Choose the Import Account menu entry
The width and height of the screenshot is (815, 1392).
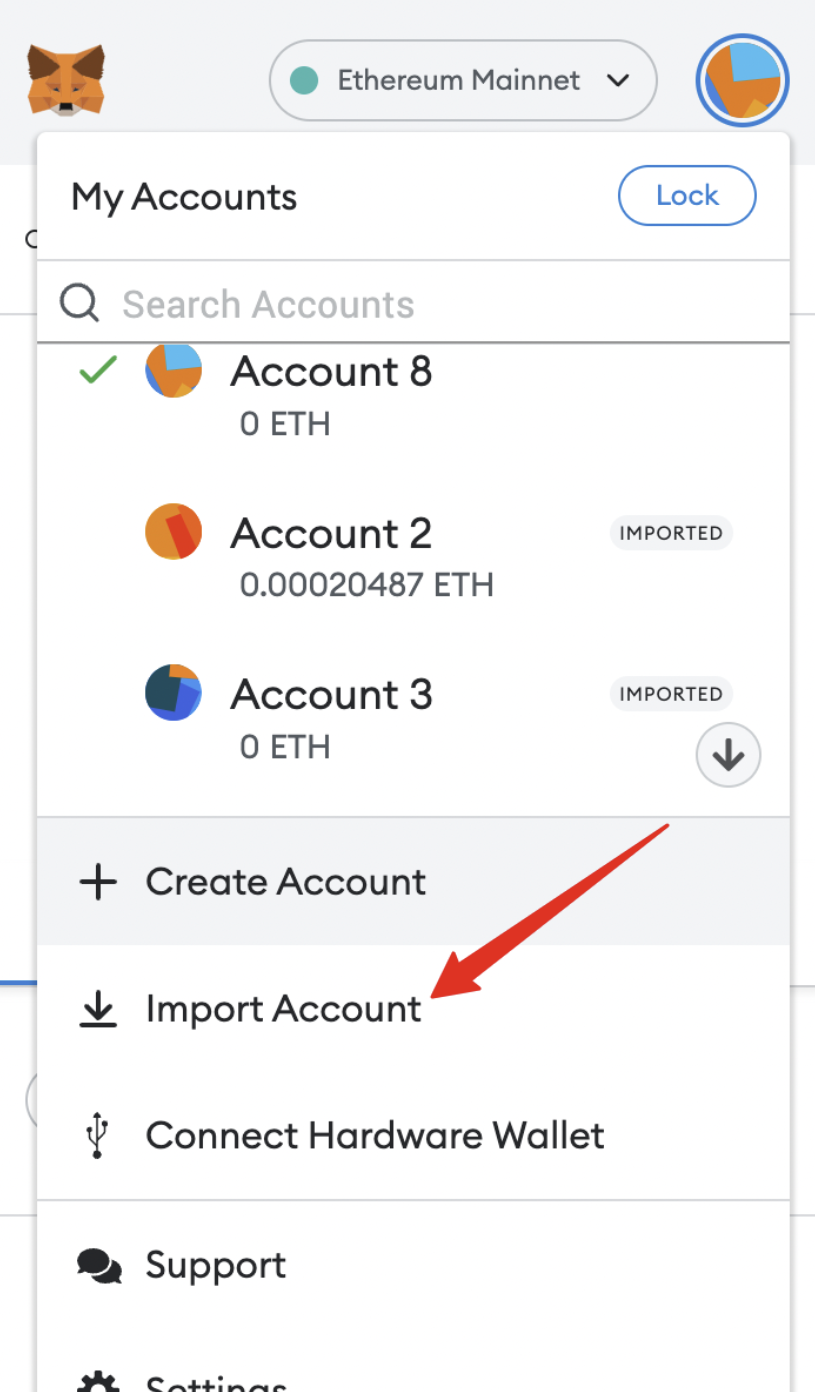[413, 1009]
